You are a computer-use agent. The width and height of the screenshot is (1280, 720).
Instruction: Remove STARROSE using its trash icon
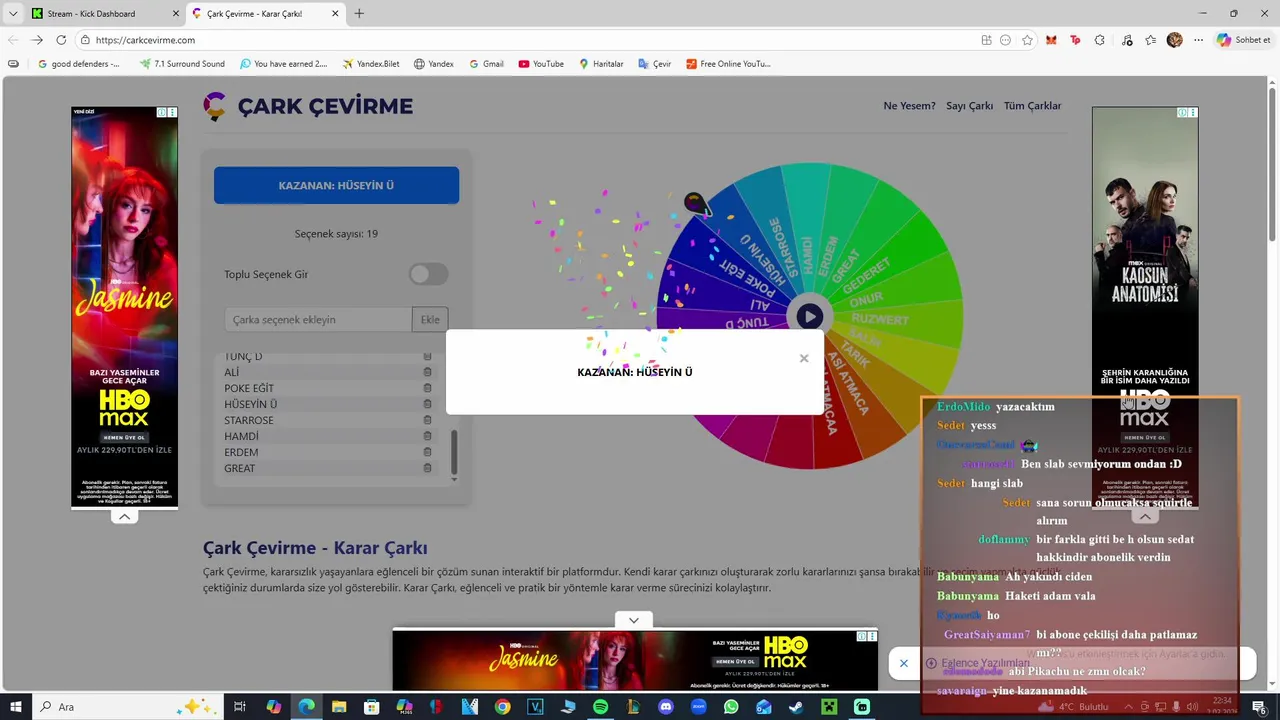point(427,420)
